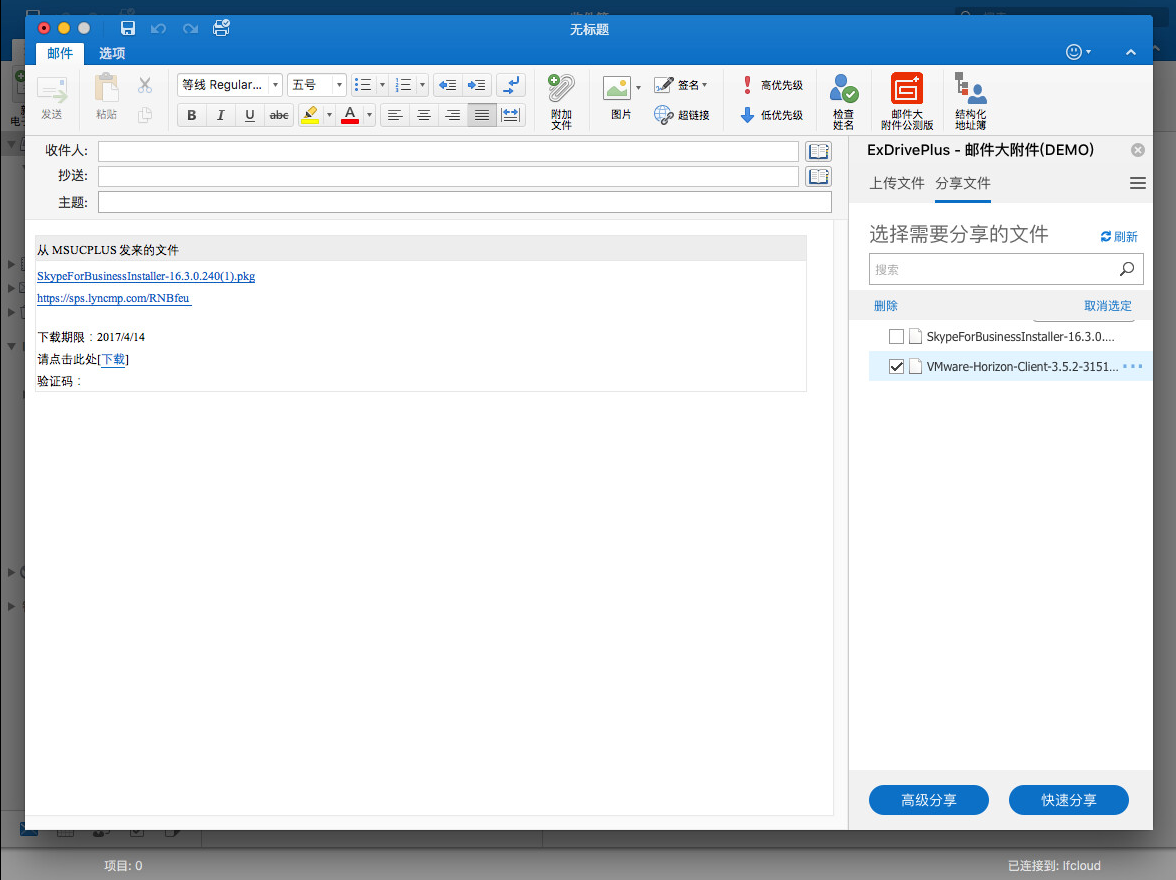Check the SkypeForBusinessInstaller file checkbox

896,336
